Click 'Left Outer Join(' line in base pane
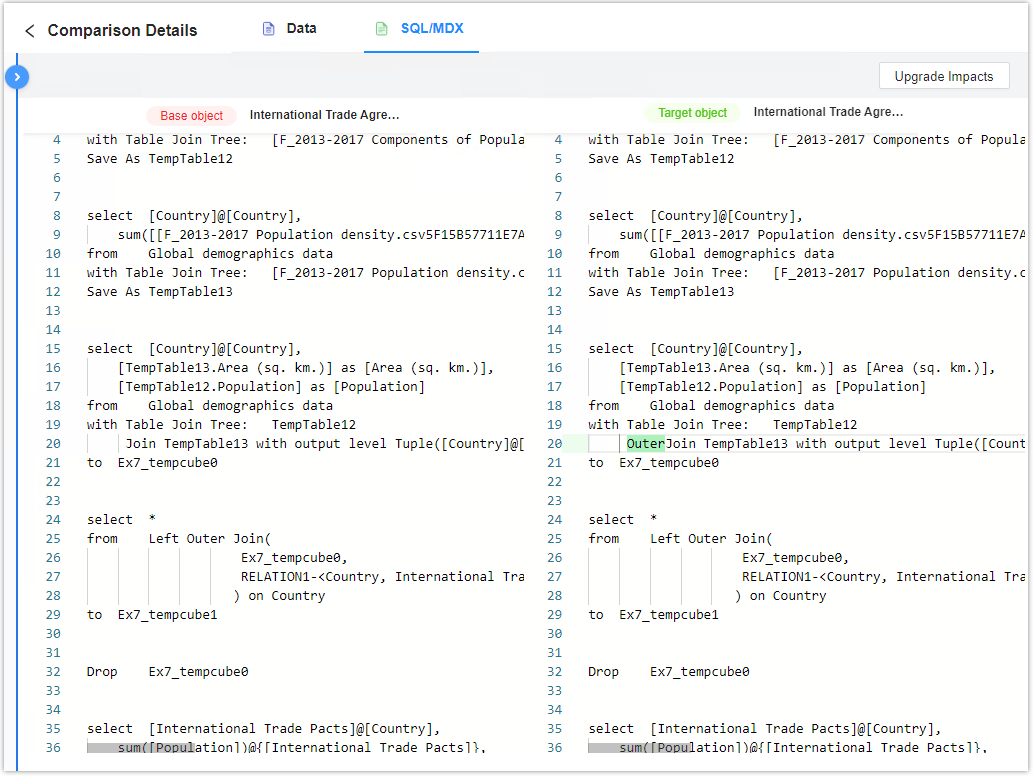 coord(209,539)
